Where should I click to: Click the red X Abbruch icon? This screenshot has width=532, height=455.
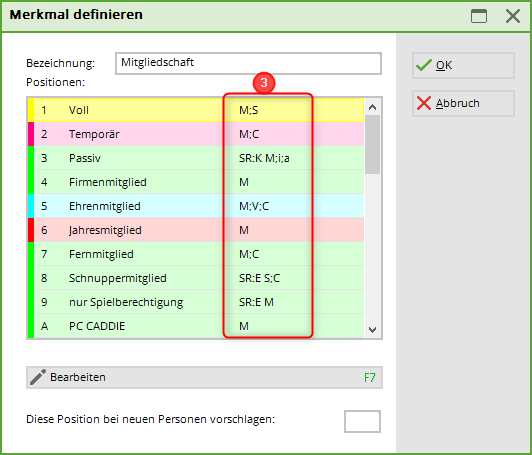click(424, 103)
